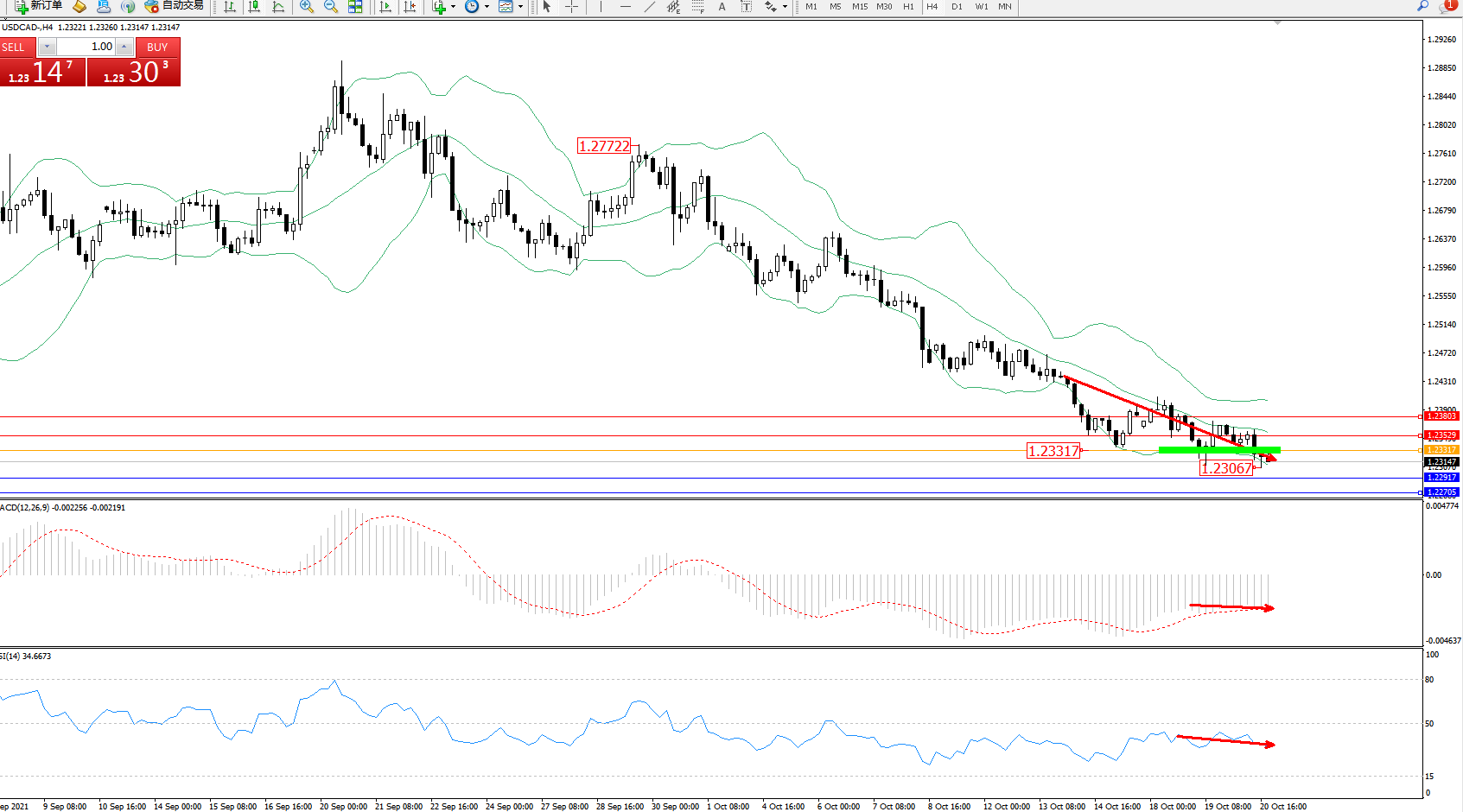Image resolution: width=1463 pixels, height=812 pixels.
Task: Select the trendline drawing tool
Action: click(650, 6)
